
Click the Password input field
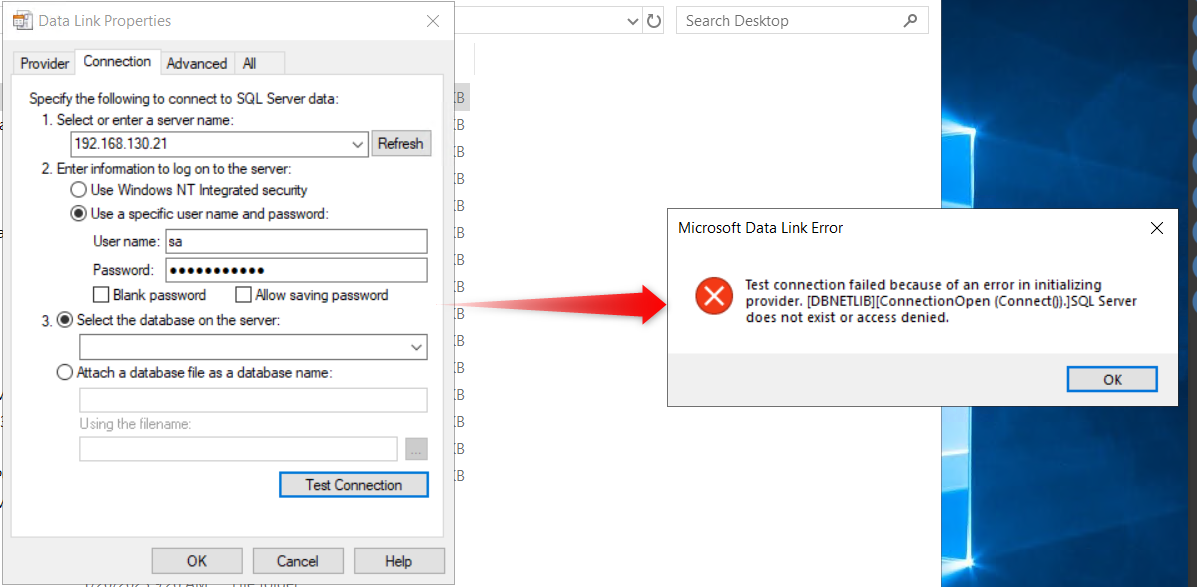click(x=296, y=270)
